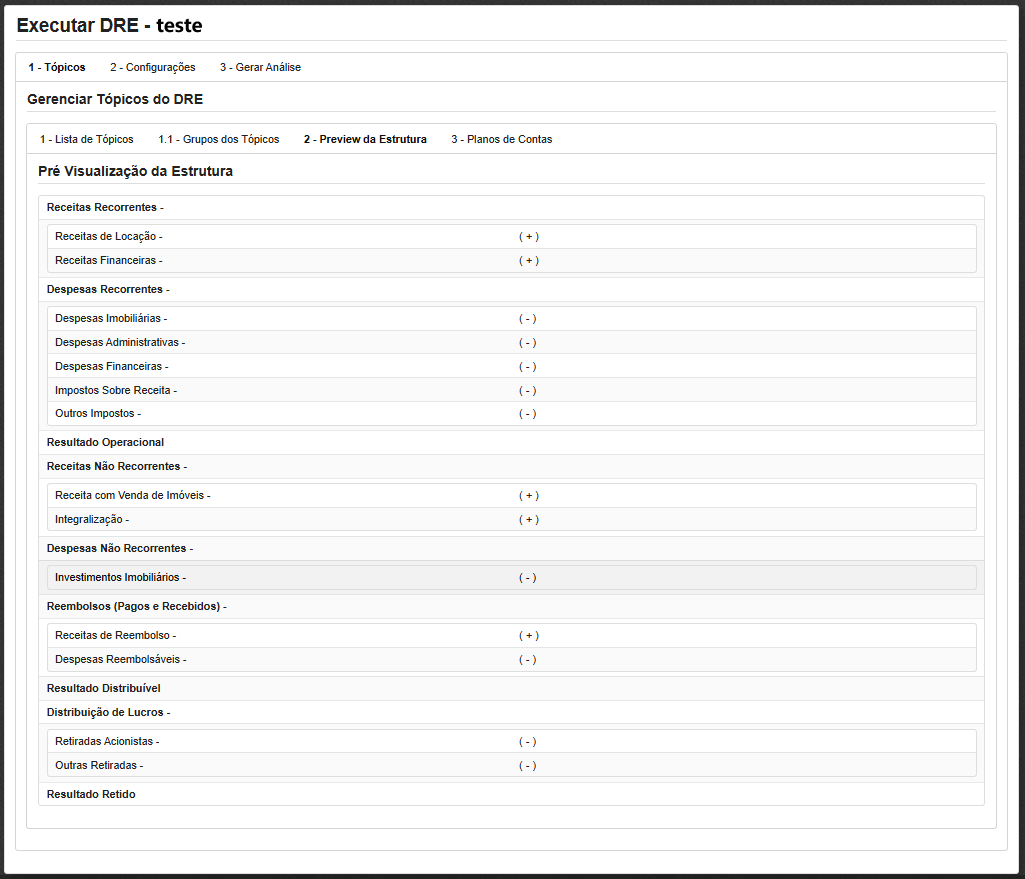Image resolution: width=1025 pixels, height=879 pixels.
Task: Collapse the Receitas Recorrentes group header
Action: click(104, 207)
